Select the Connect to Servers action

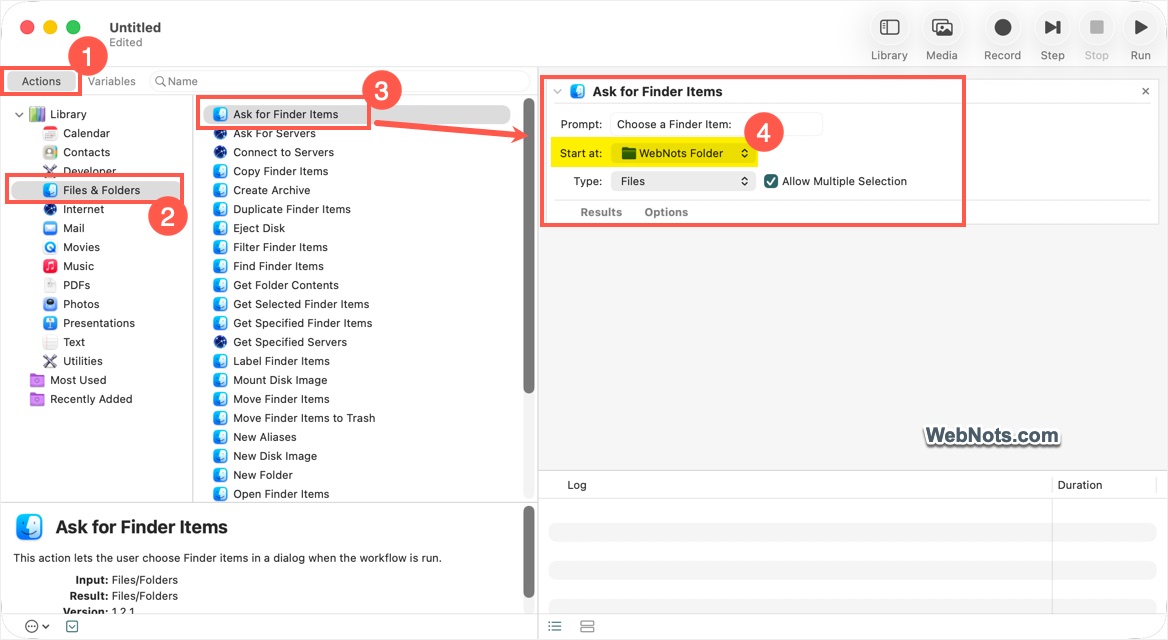[x=283, y=152]
